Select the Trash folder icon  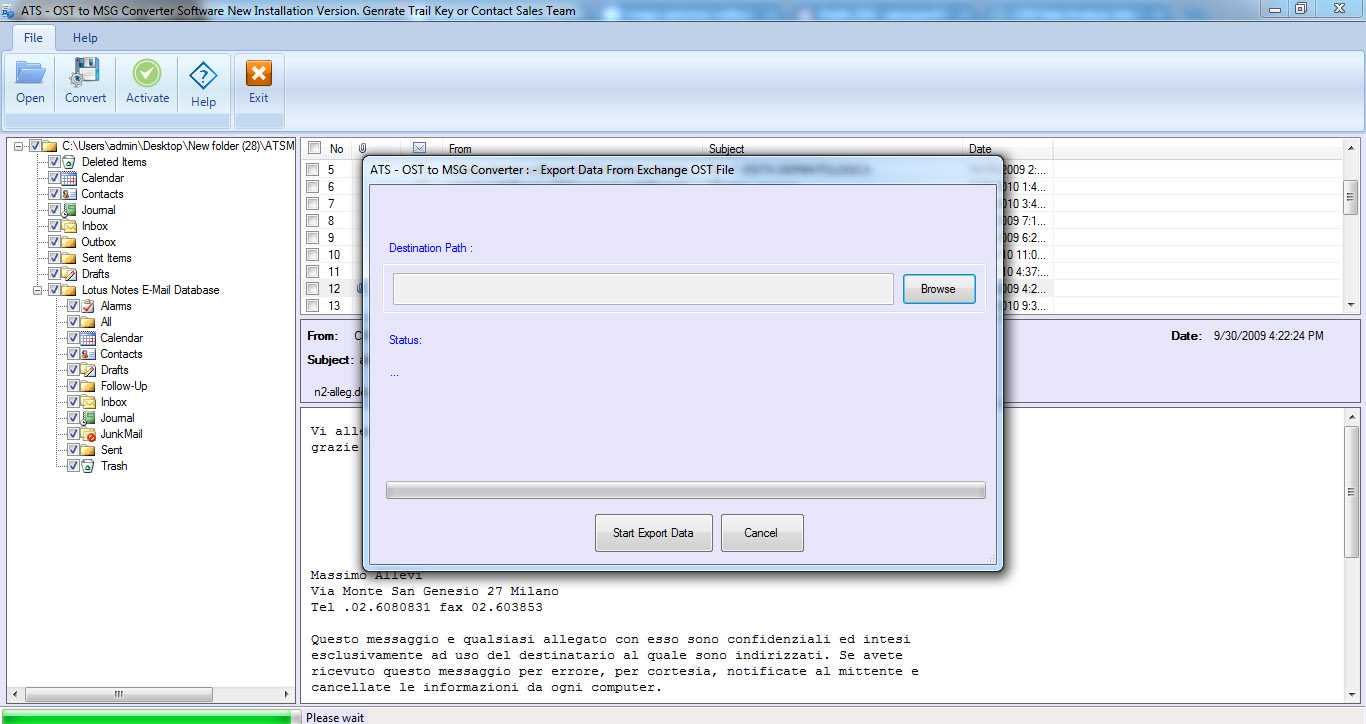point(88,466)
